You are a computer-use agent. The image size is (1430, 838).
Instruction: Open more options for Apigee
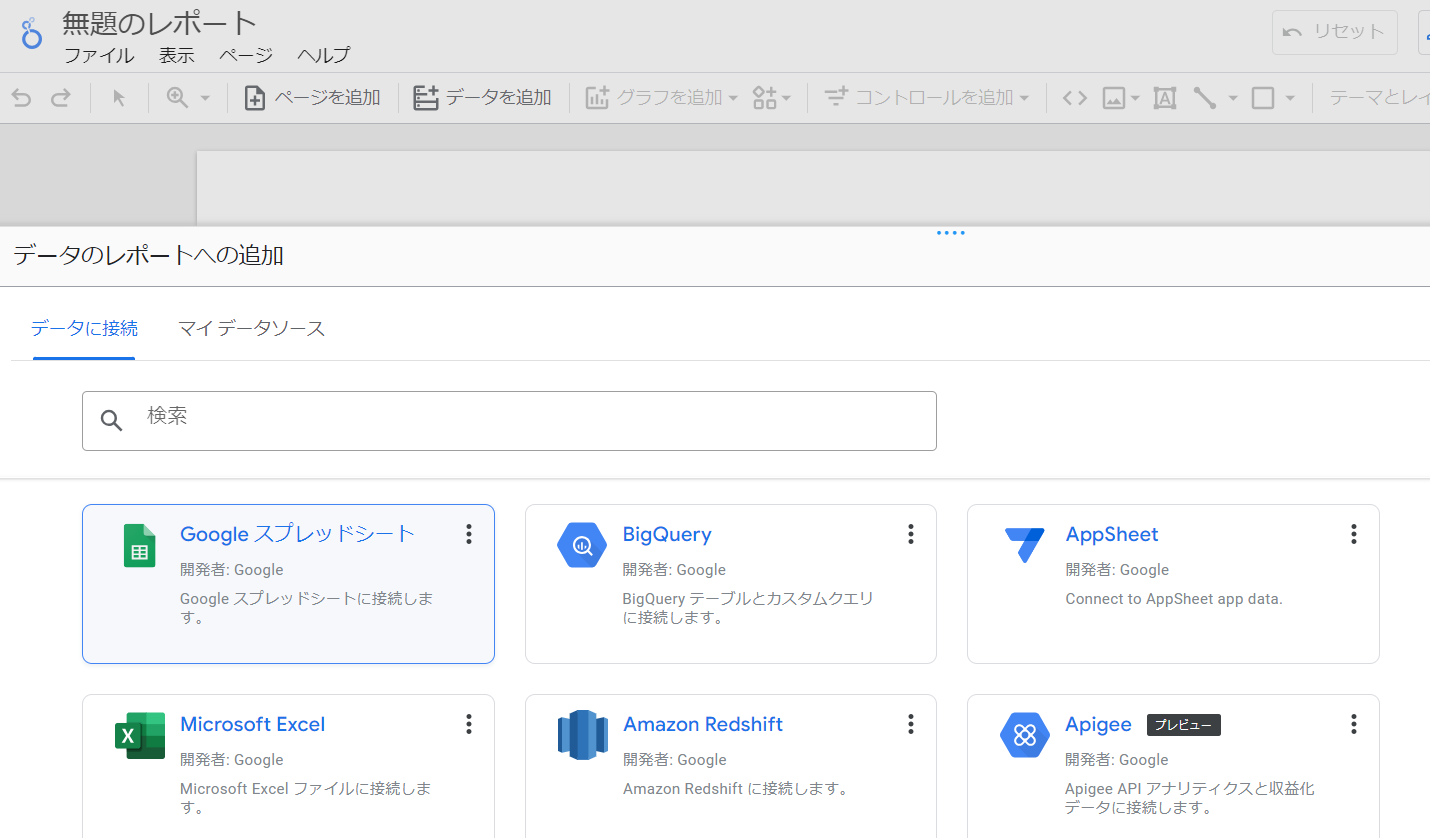[x=1353, y=724]
